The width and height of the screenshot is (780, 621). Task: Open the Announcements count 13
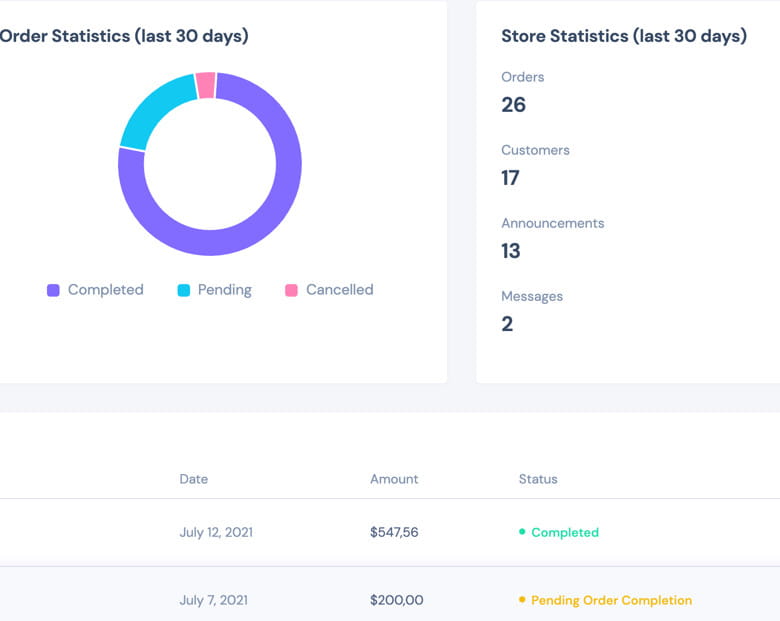510,251
